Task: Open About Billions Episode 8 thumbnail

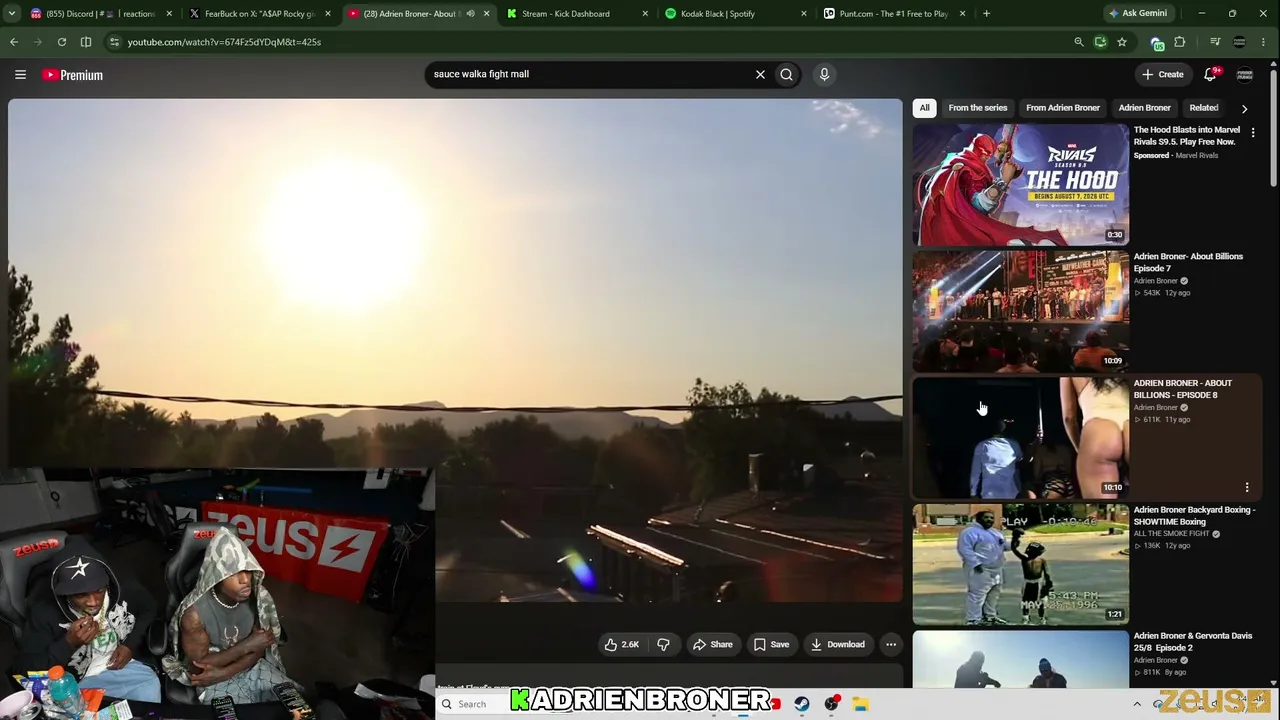Action: tap(1020, 438)
